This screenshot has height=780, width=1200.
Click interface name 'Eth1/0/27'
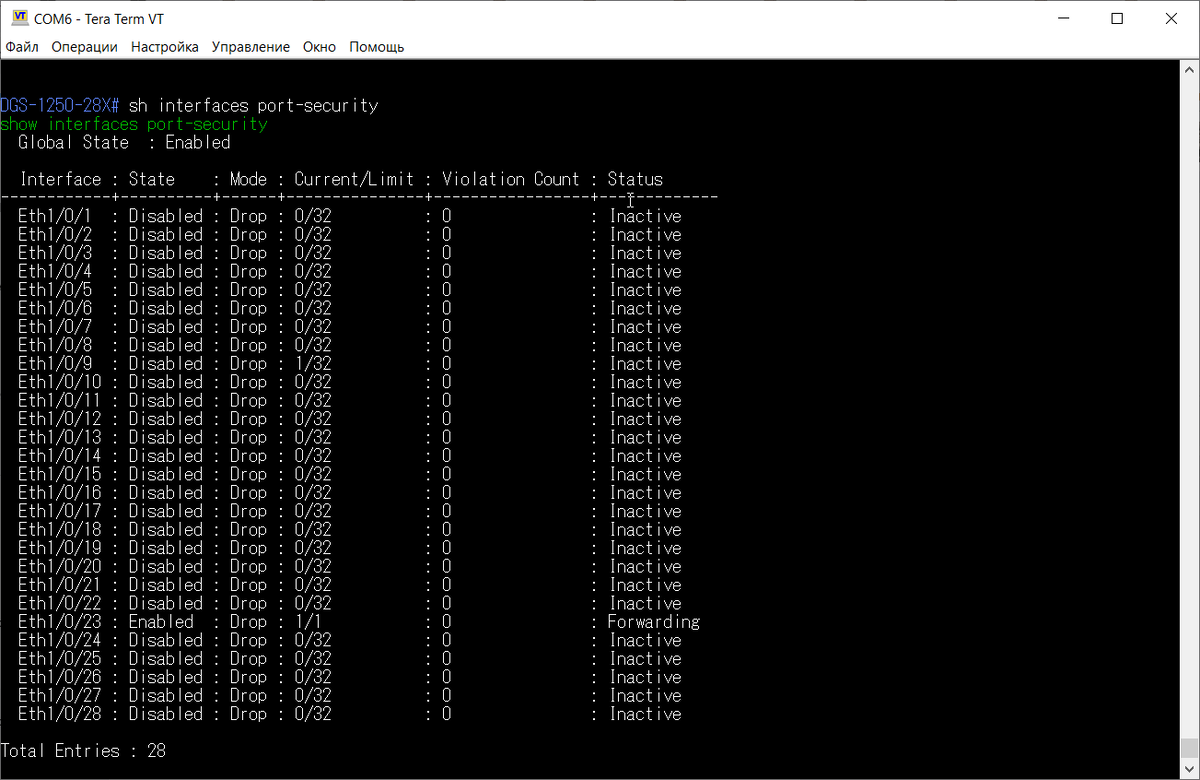[60, 696]
